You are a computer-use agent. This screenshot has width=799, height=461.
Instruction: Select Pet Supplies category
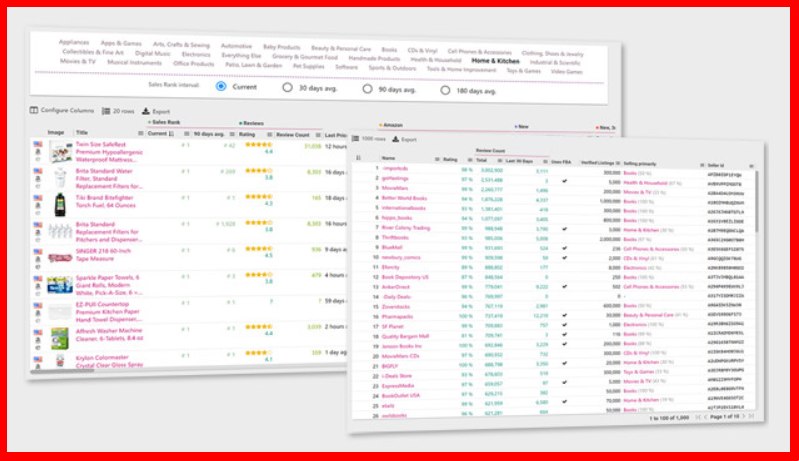point(308,66)
